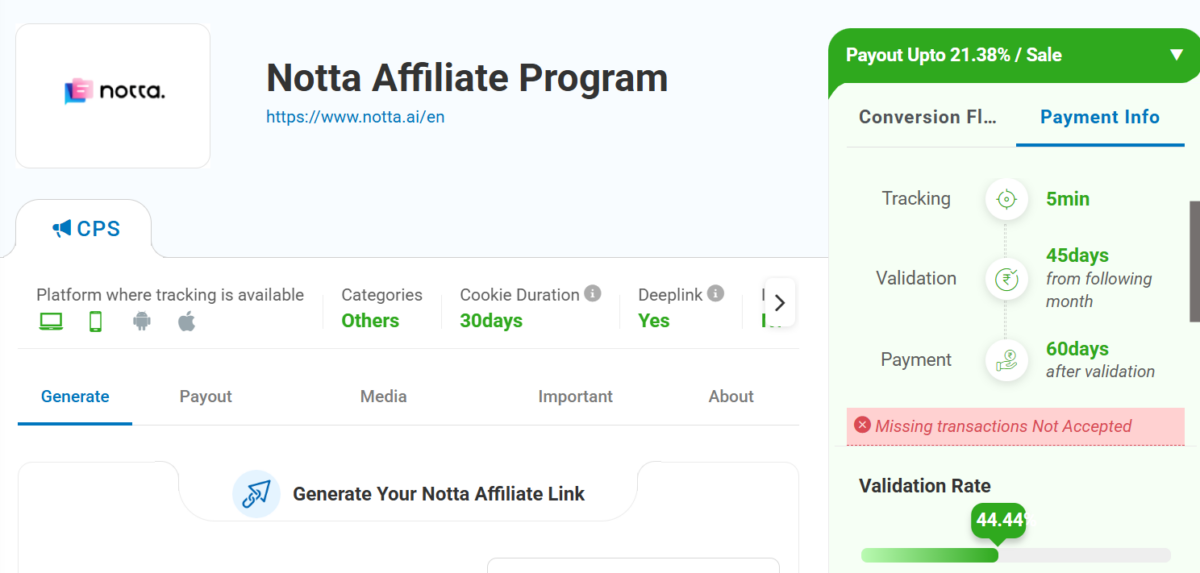Click the Payment hand coin icon
Image resolution: width=1200 pixels, height=573 pixels.
pyautogui.click(x=1006, y=360)
